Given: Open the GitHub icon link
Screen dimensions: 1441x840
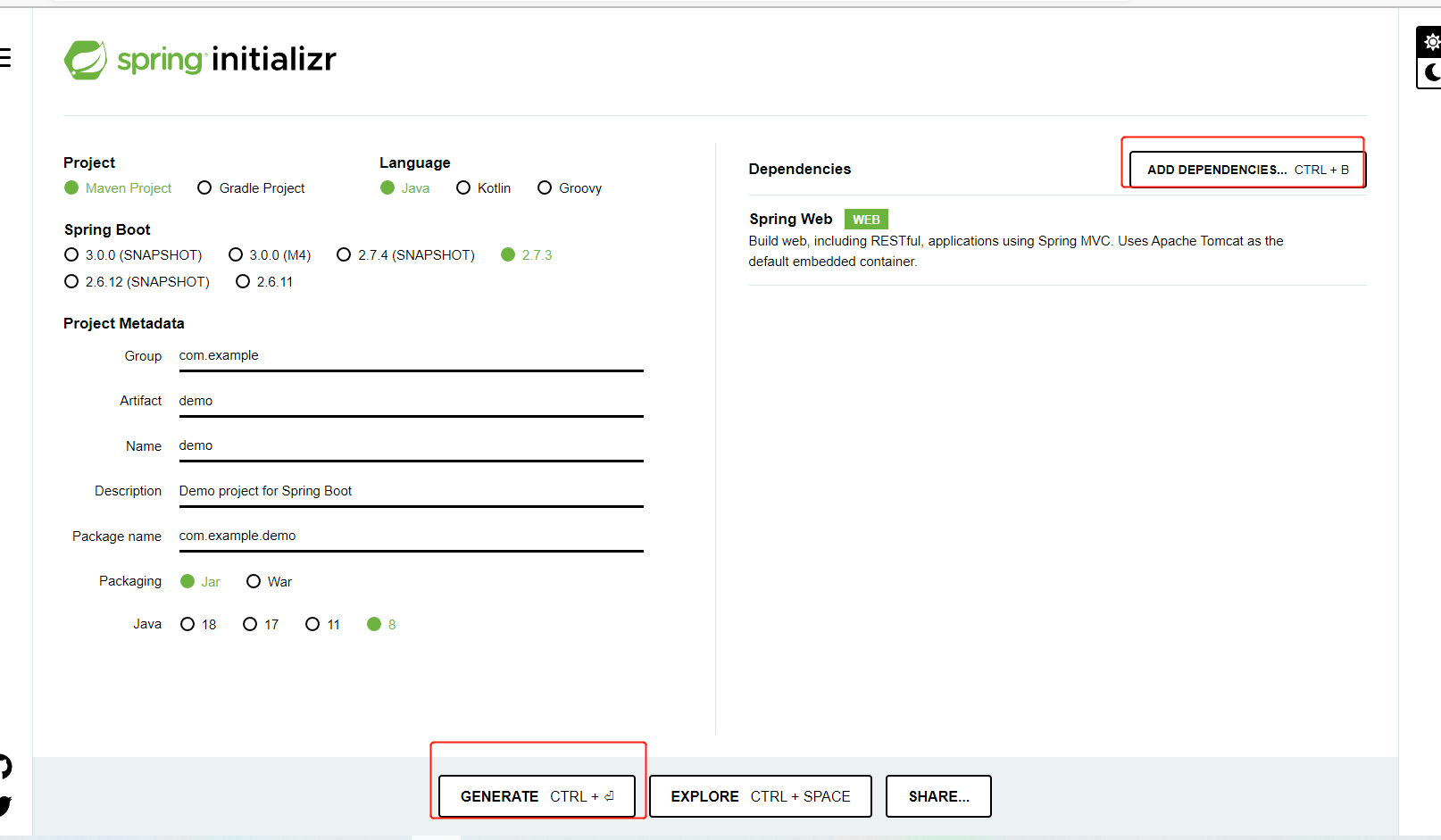Looking at the screenshot, I should click(x=4, y=766).
